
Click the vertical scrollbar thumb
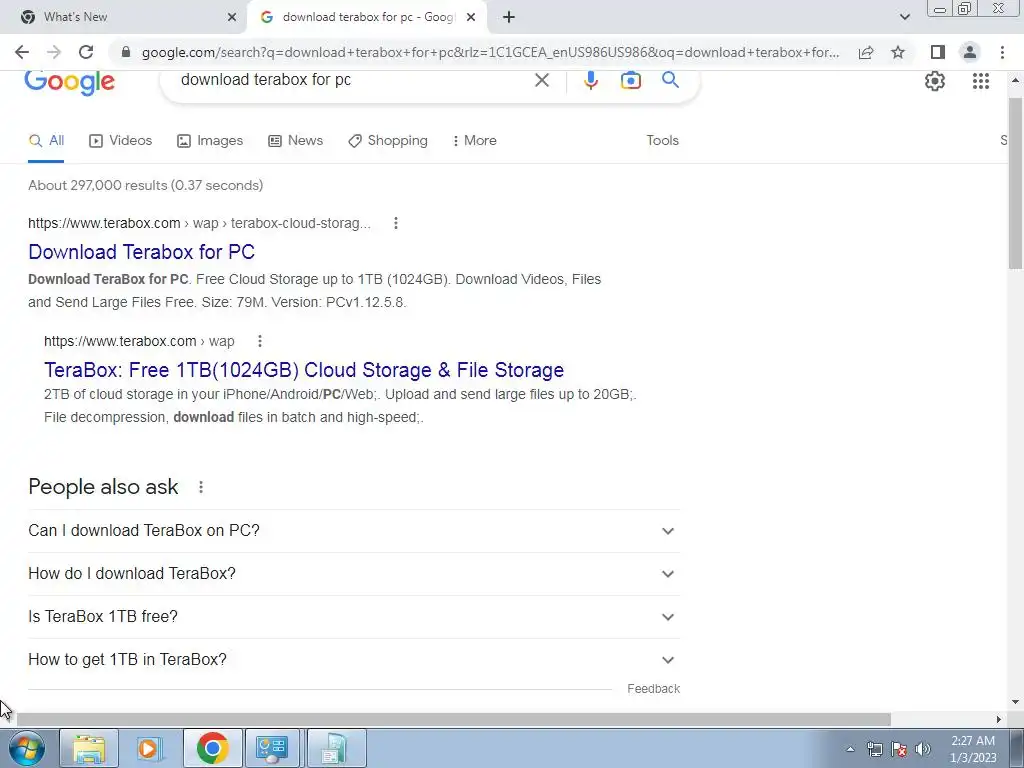click(1015, 183)
